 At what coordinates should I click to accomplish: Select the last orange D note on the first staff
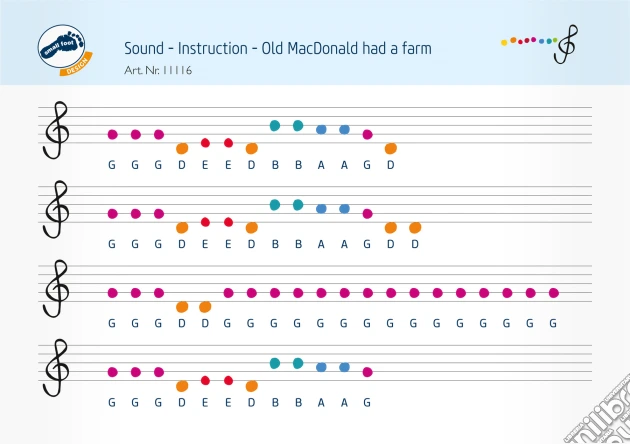pos(391,148)
